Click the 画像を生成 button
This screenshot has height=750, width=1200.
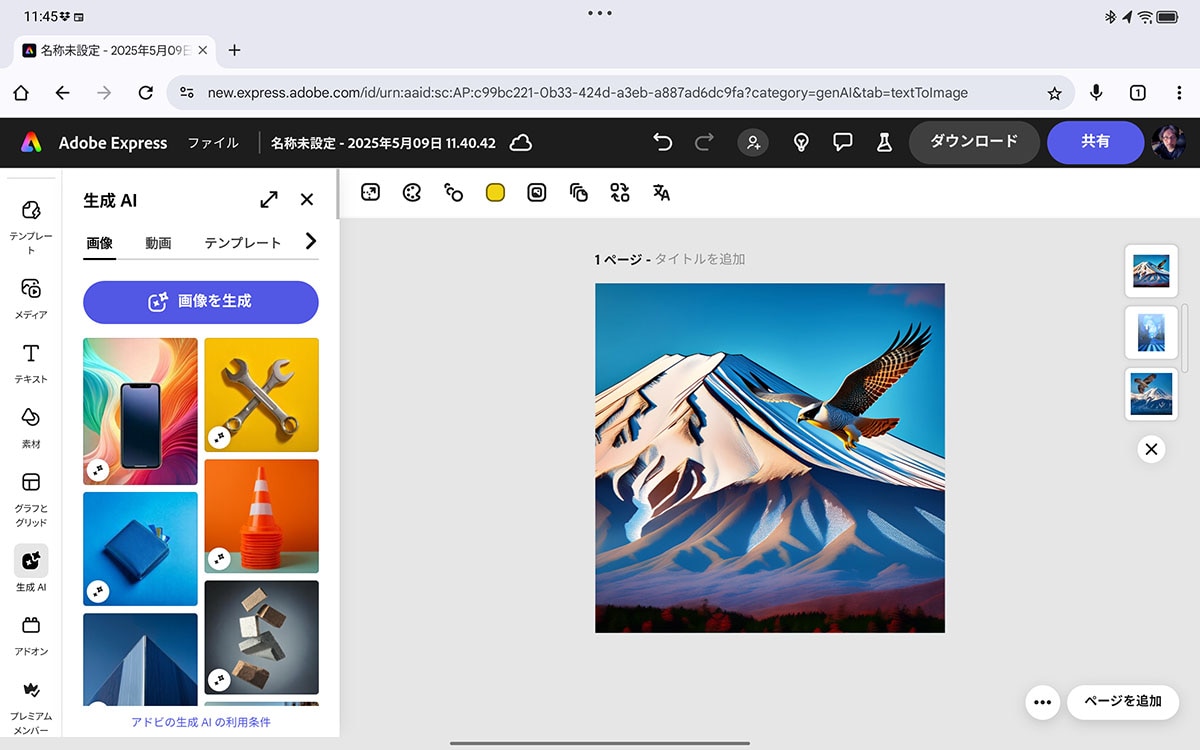coord(200,302)
